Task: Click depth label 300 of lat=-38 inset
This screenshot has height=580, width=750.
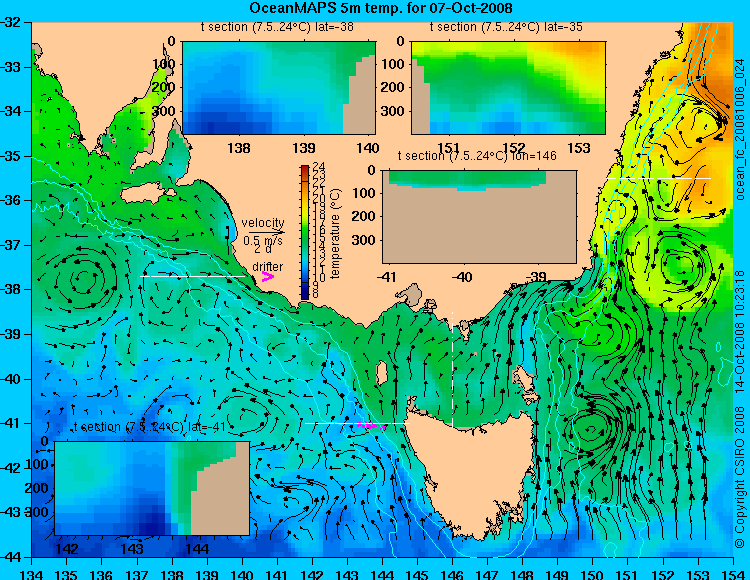Action: coord(164,111)
